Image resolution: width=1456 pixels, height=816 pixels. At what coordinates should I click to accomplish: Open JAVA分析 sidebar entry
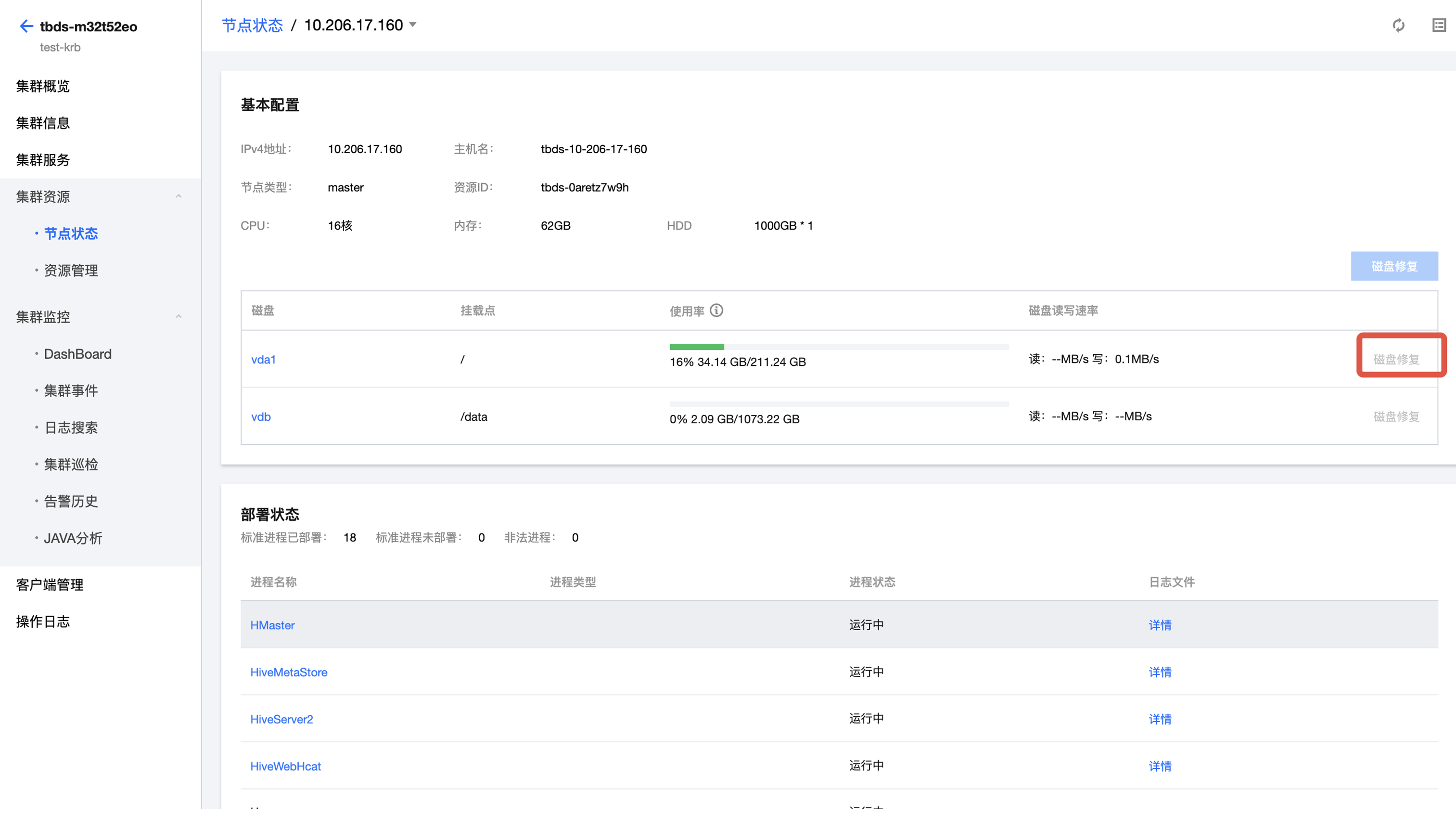pyautogui.click(x=73, y=538)
